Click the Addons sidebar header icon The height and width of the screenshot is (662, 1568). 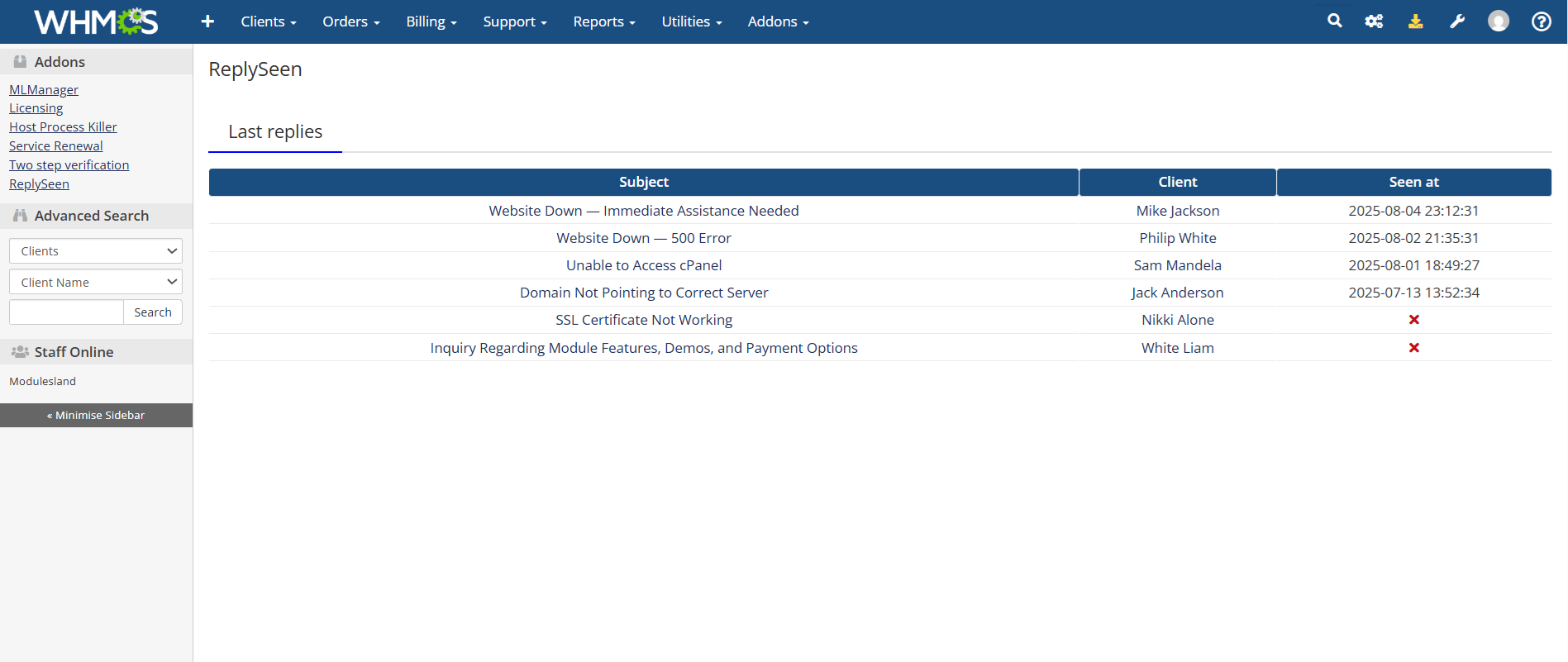[x=20, y=62]
